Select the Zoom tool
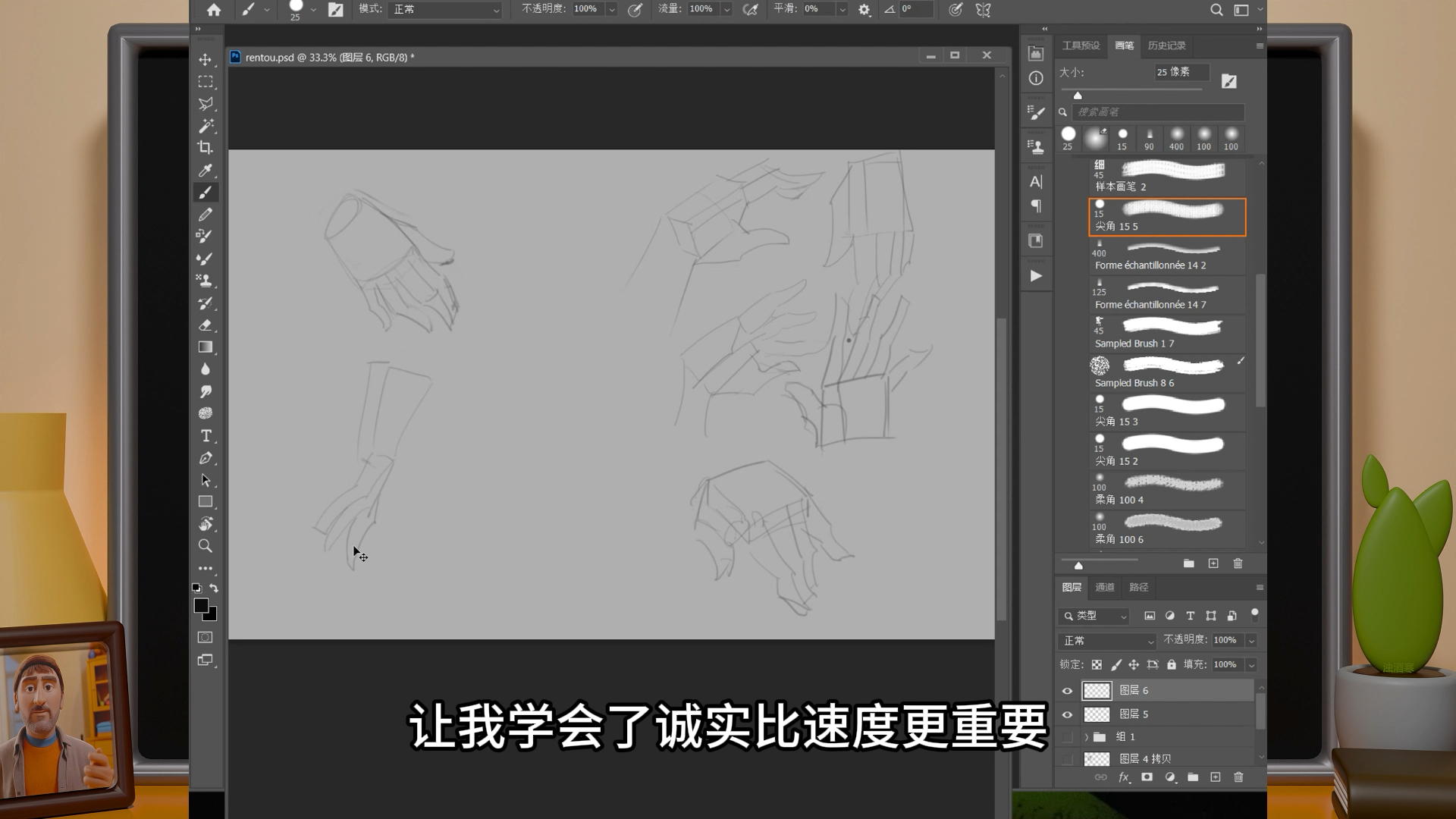This screenshot has width=1456, height=819. coord(206,546)
